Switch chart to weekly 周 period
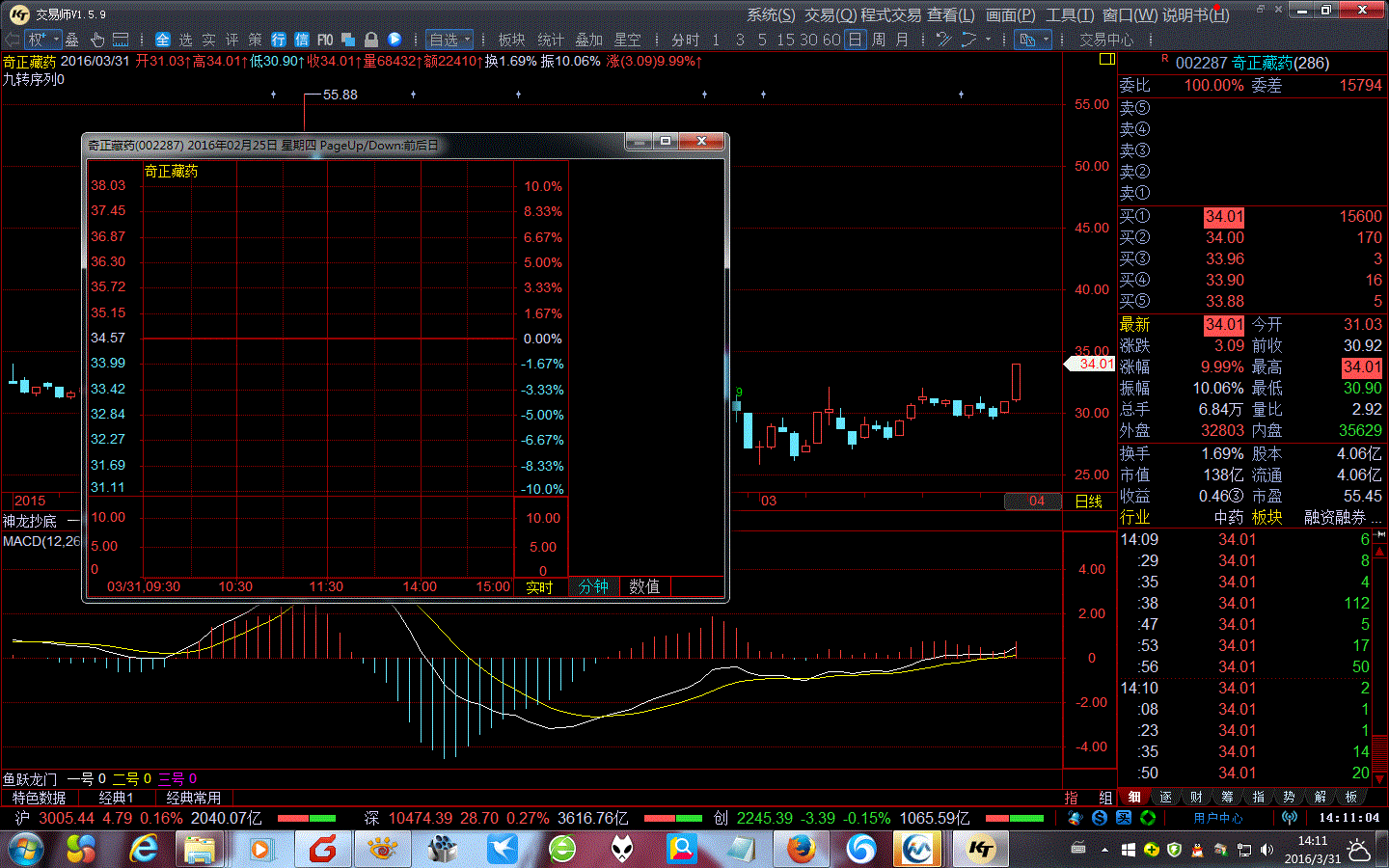This screenshot has width=1389, height=868. (x=878, y=40)
